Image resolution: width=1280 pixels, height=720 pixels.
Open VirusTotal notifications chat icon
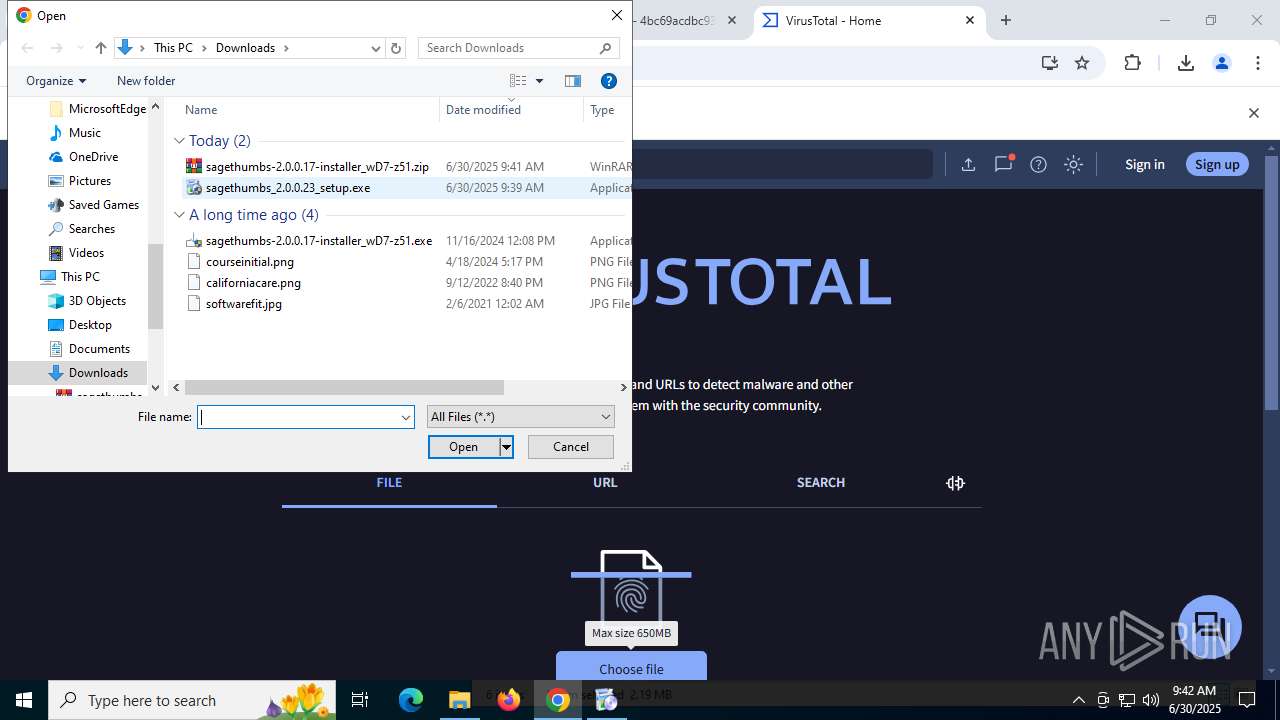pos(1003,165)
